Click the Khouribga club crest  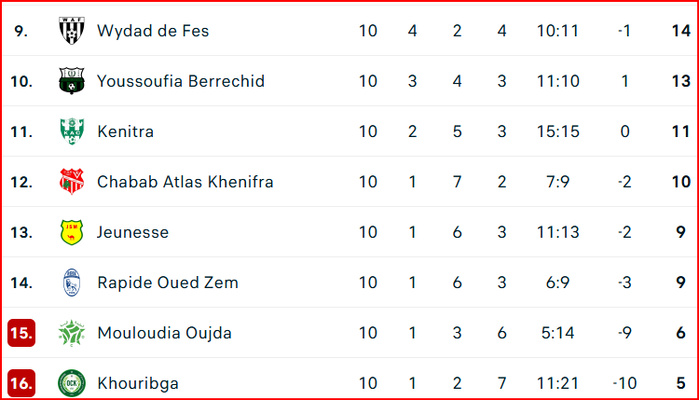point(71,383)
